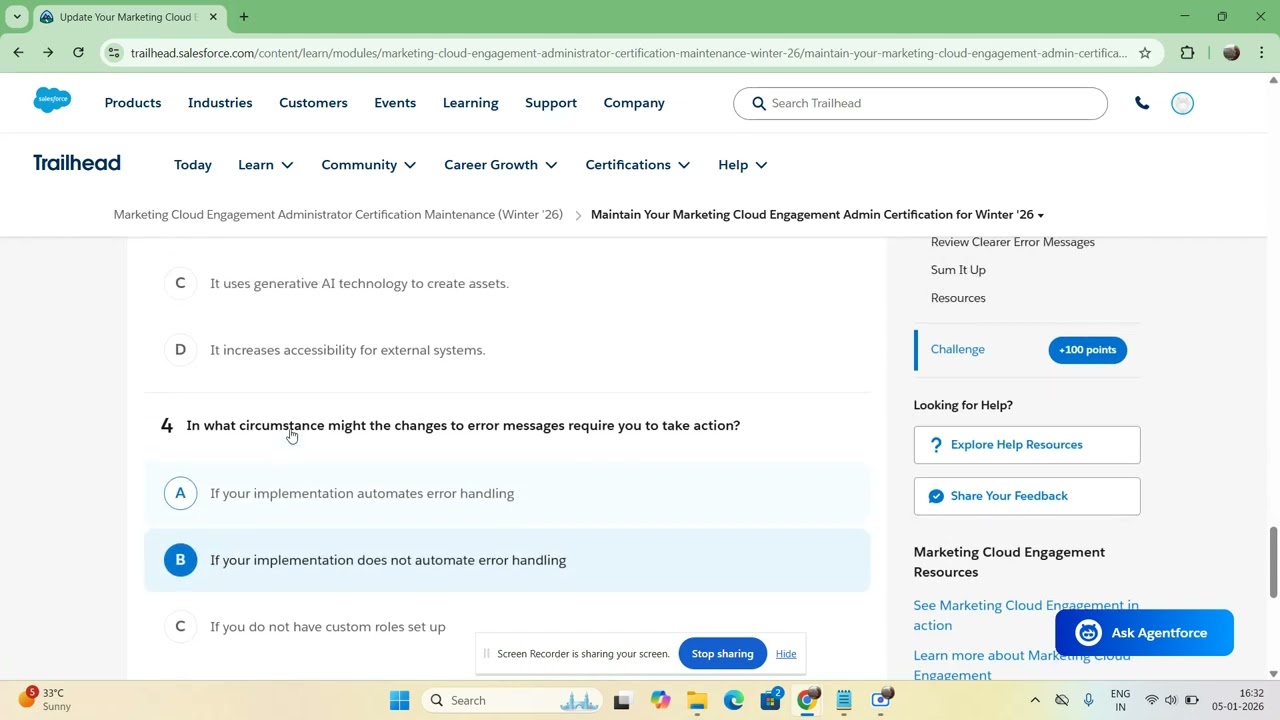Open the weather widget showing 33°C
This screenshot has width=1280, height=720.
45,699
